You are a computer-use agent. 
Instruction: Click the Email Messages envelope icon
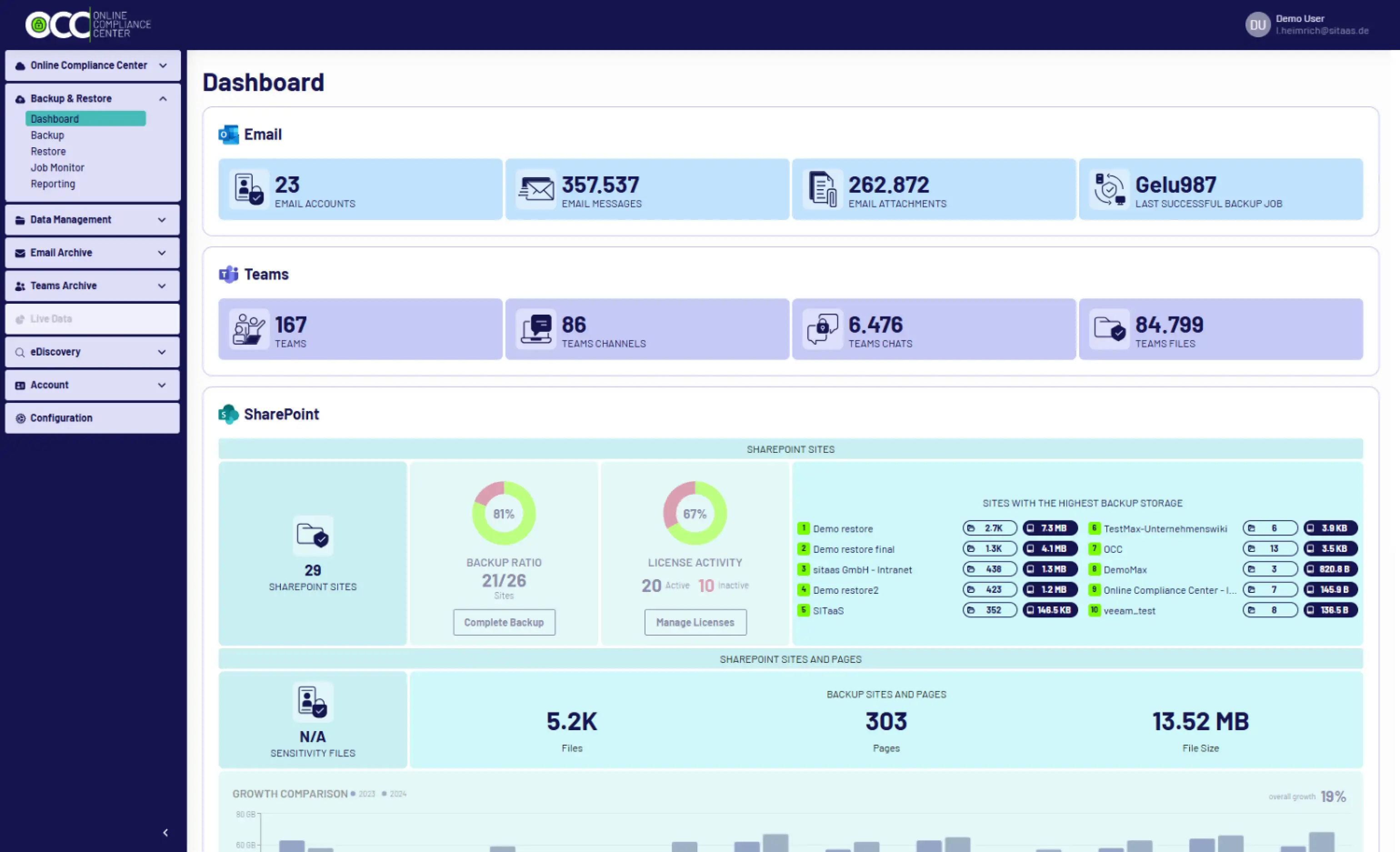click(x=536, y=189)
